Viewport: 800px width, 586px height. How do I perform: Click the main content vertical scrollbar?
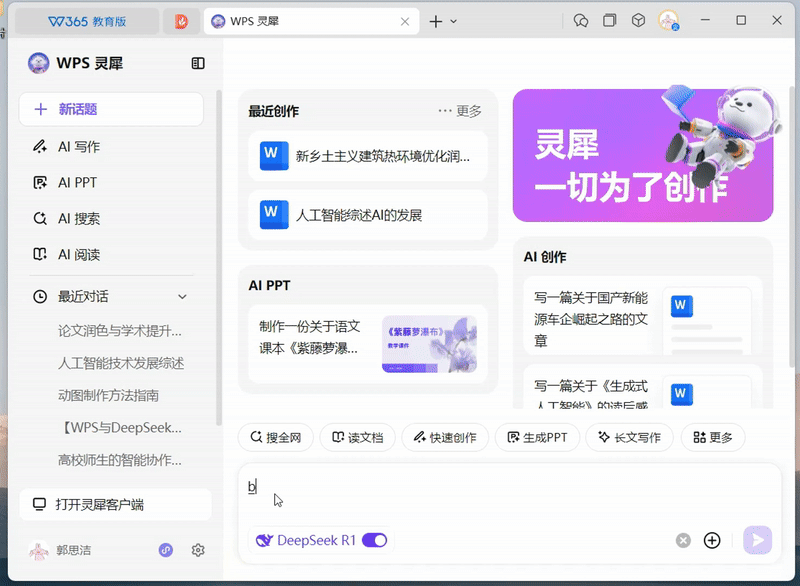[x=791, y=227]
